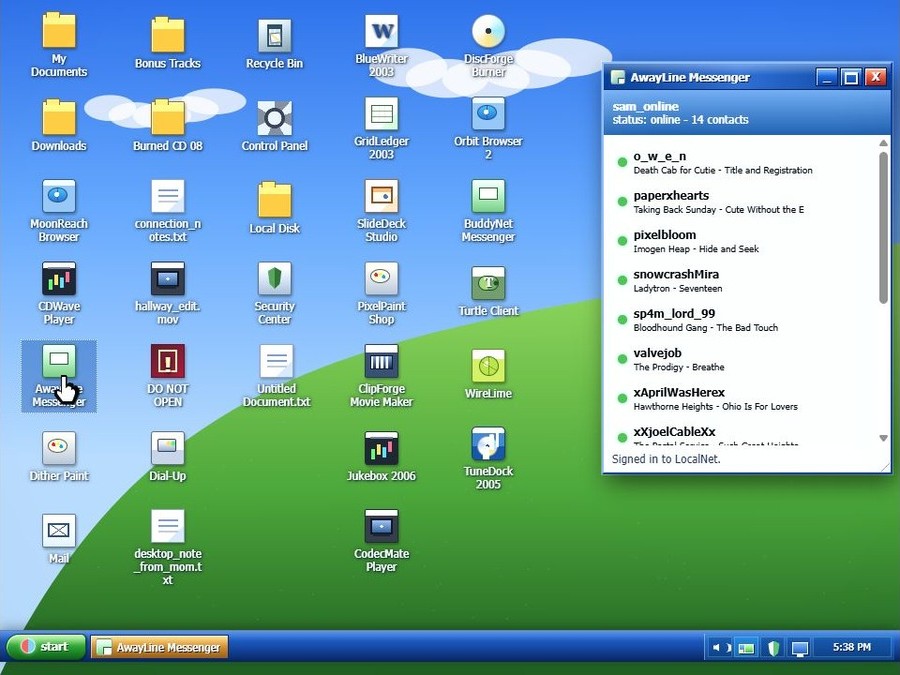Select PixelPaint Shop icon

pyautogui.click(x=382, y=293)
